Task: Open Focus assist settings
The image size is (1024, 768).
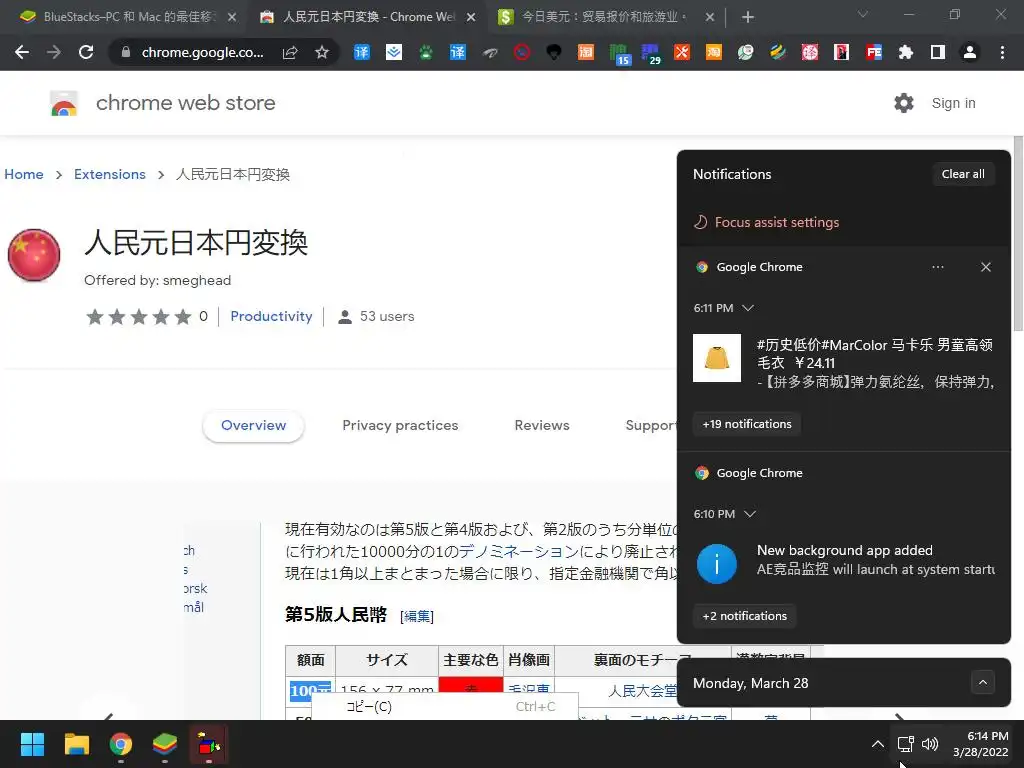Action: [767, 222]
